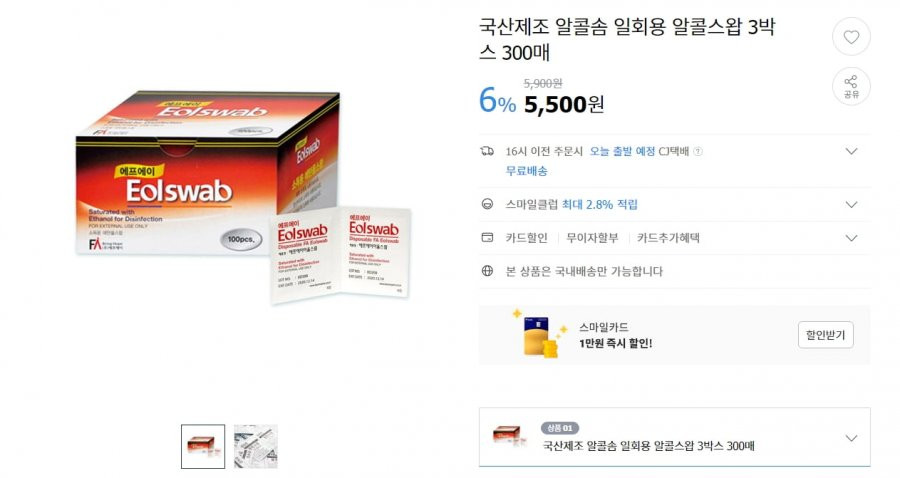Click the 할인받기 button
The width and height of the screenshot is (900, 478).
point(825,335)
